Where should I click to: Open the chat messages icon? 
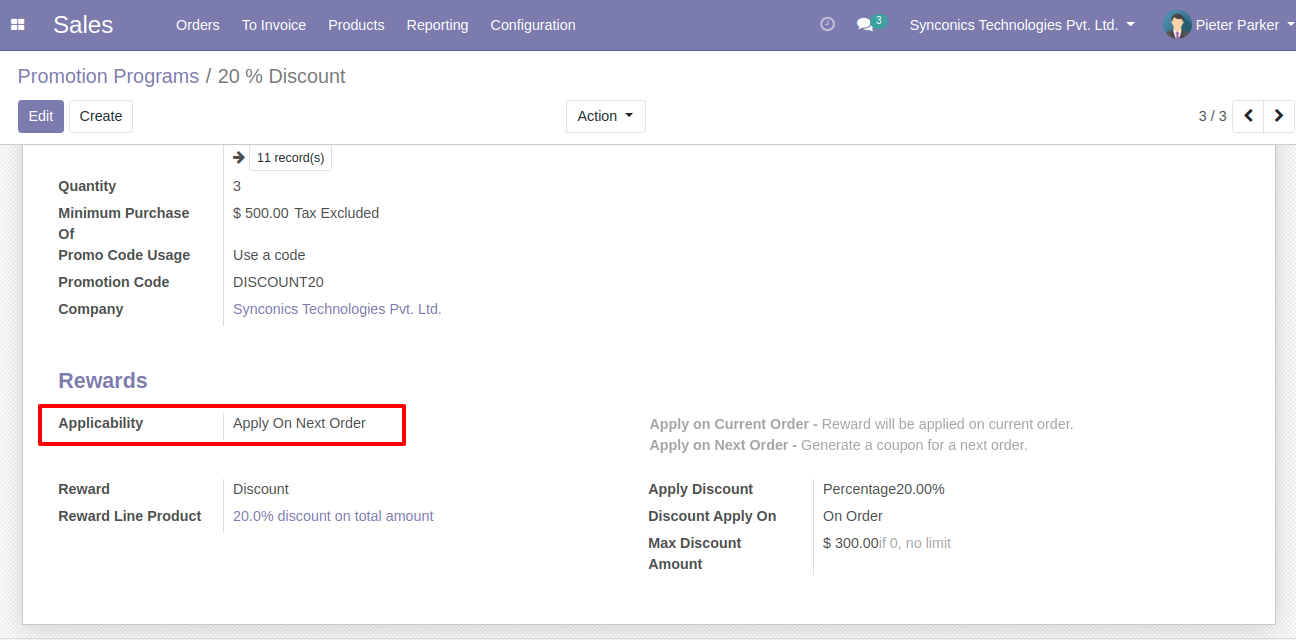[865, 25]
